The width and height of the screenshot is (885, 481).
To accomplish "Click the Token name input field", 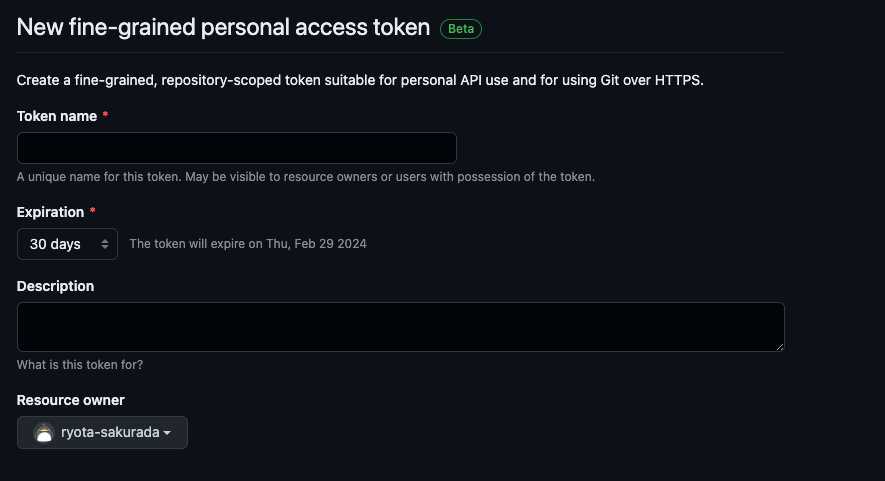I will [236, 148].
